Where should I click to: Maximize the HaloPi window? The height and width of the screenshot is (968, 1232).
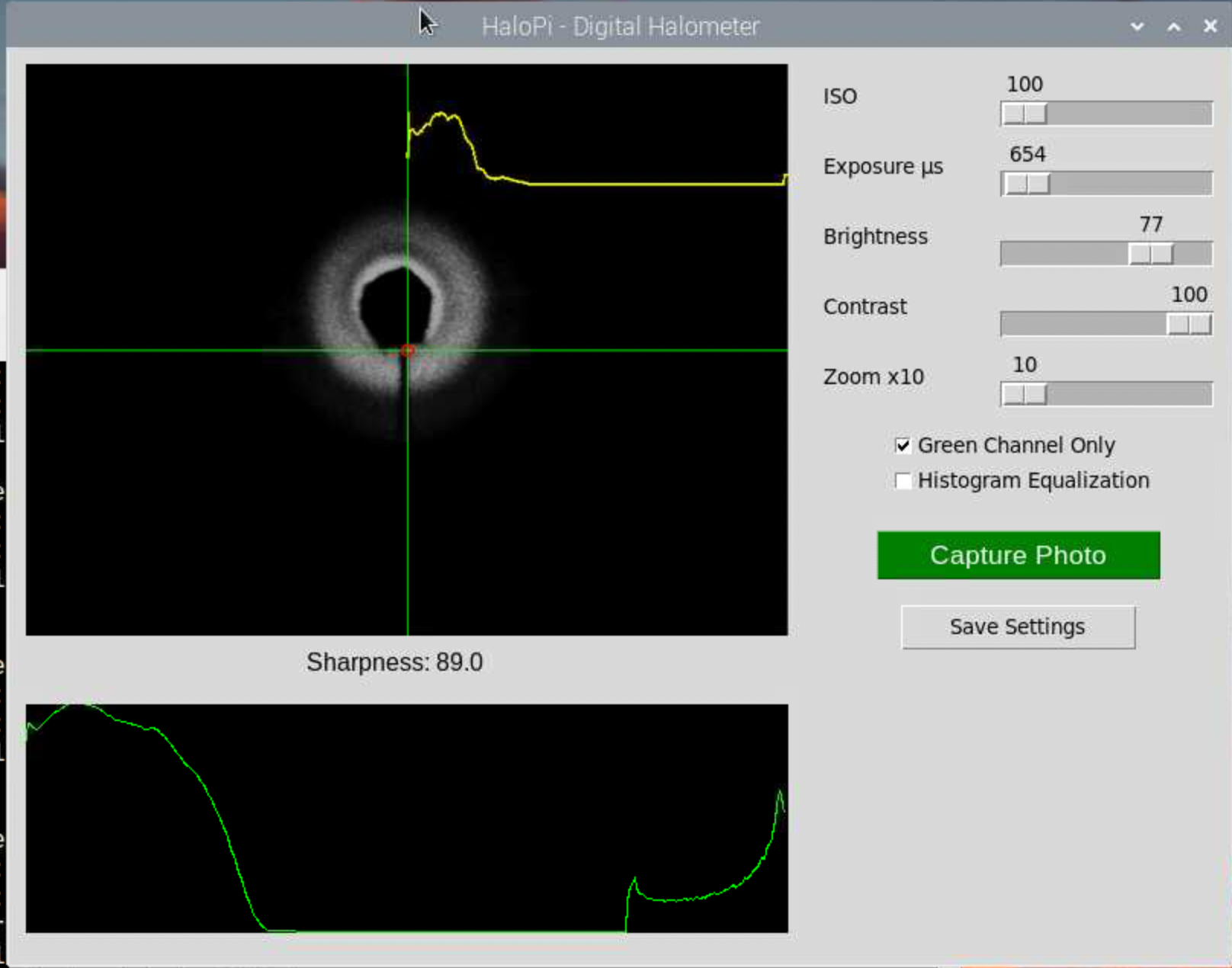pyautogui.click(x=1174, y=27)
